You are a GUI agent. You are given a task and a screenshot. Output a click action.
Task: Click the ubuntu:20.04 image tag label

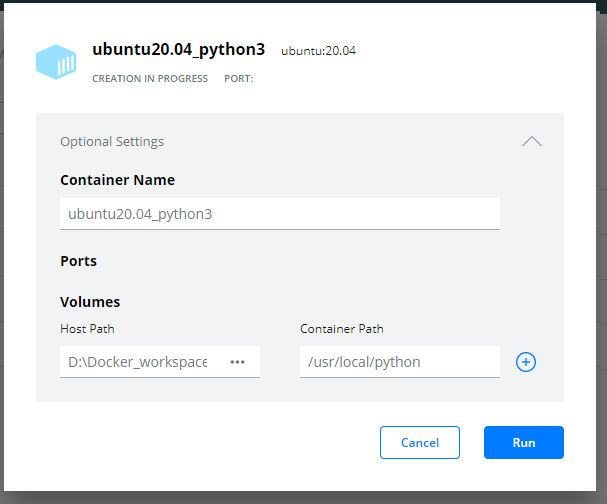pyautogui.click(x=318, y=51)
